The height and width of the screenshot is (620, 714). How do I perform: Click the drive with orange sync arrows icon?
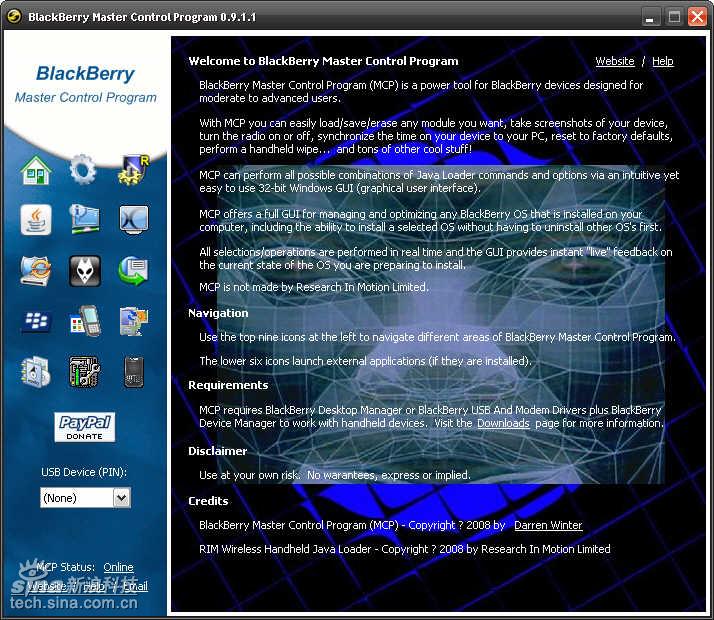pos(36,271)
